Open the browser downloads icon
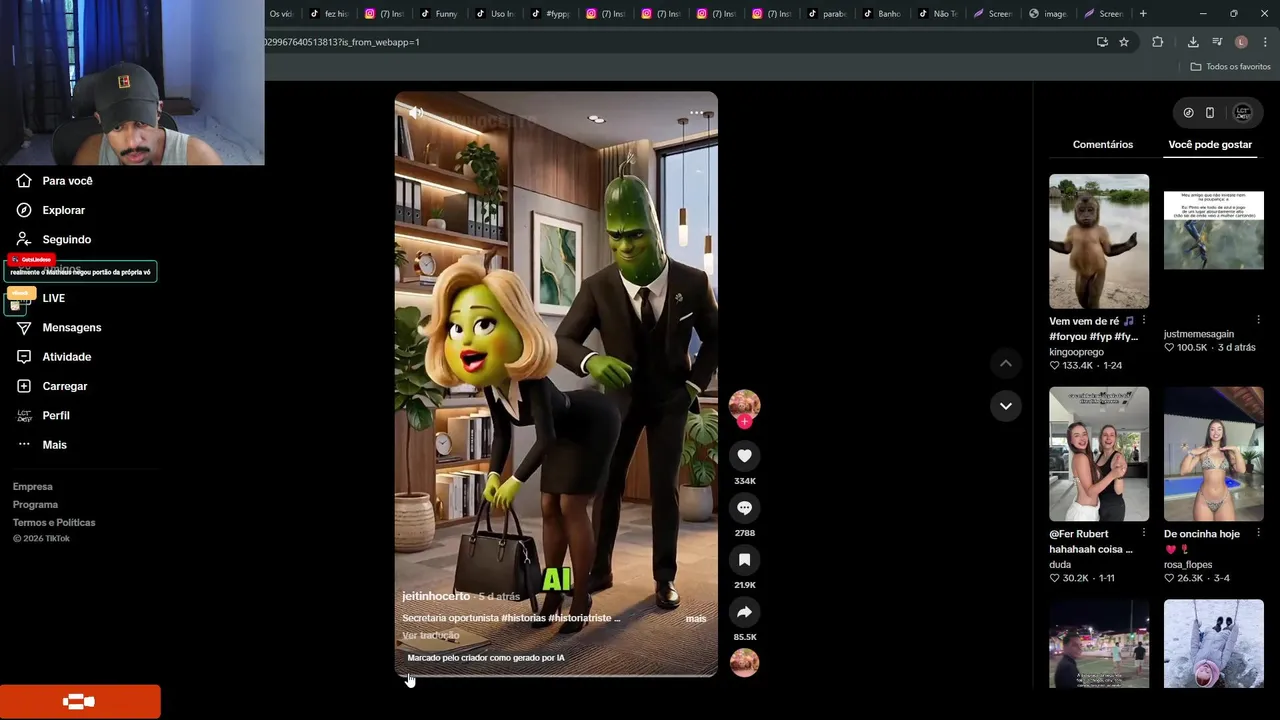The width and height of the screenshot is (1280, 720). click(1193, 42)
